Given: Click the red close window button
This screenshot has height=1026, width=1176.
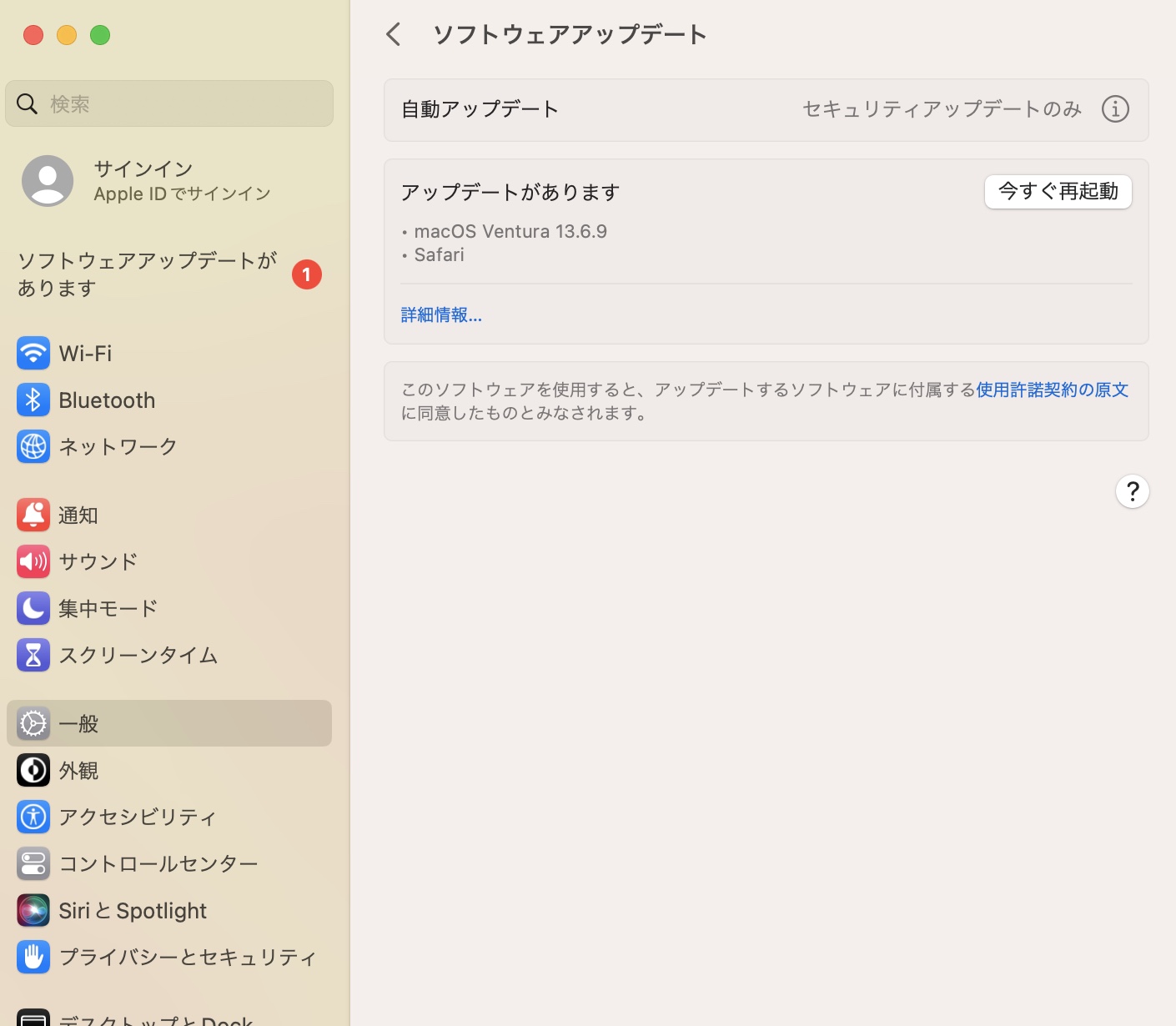Looking at the screenshot, I should click(x=33, y=35).
